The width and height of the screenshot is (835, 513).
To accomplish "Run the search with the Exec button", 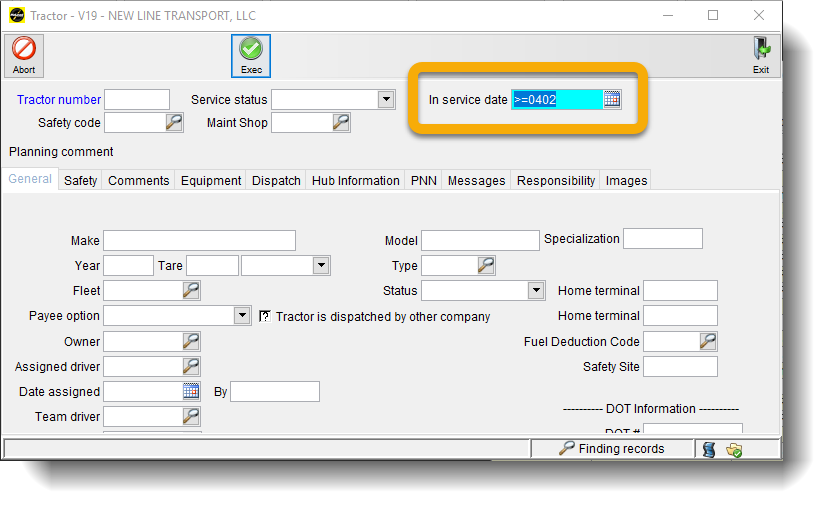I will pos(251,55).
